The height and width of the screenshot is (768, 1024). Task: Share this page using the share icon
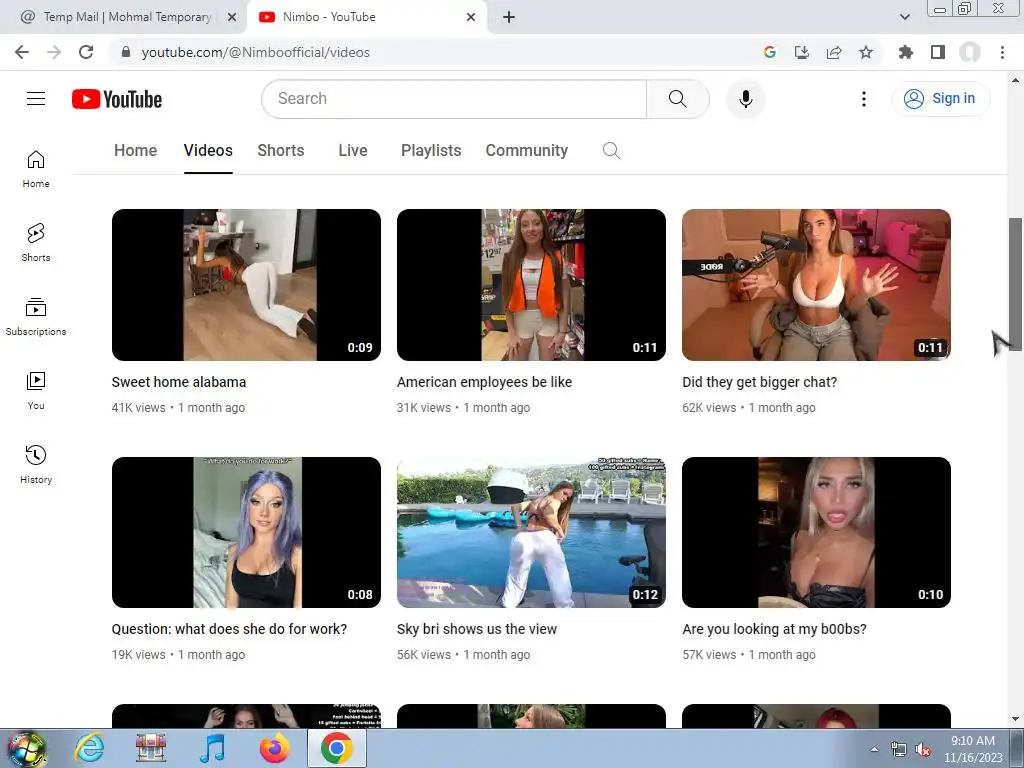pos(834,52)
